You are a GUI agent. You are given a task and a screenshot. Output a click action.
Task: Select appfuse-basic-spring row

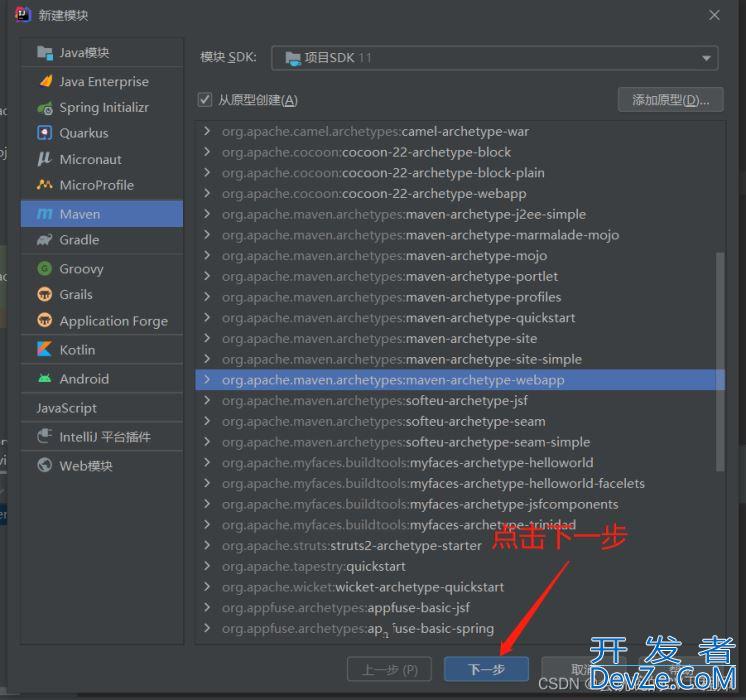click(x=460, y=628)
